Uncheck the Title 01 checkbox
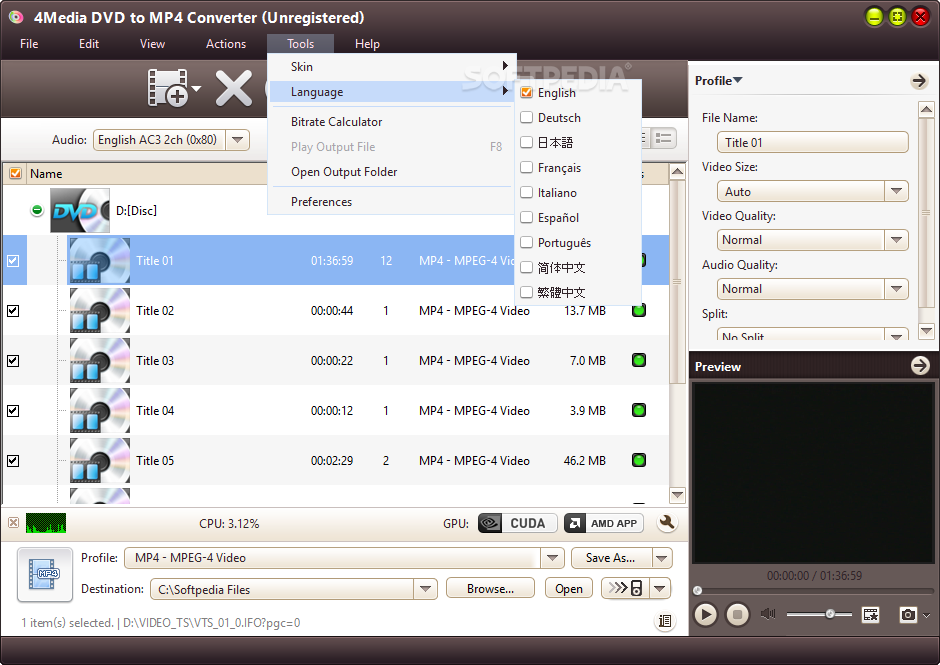 [x=13, y=261]
